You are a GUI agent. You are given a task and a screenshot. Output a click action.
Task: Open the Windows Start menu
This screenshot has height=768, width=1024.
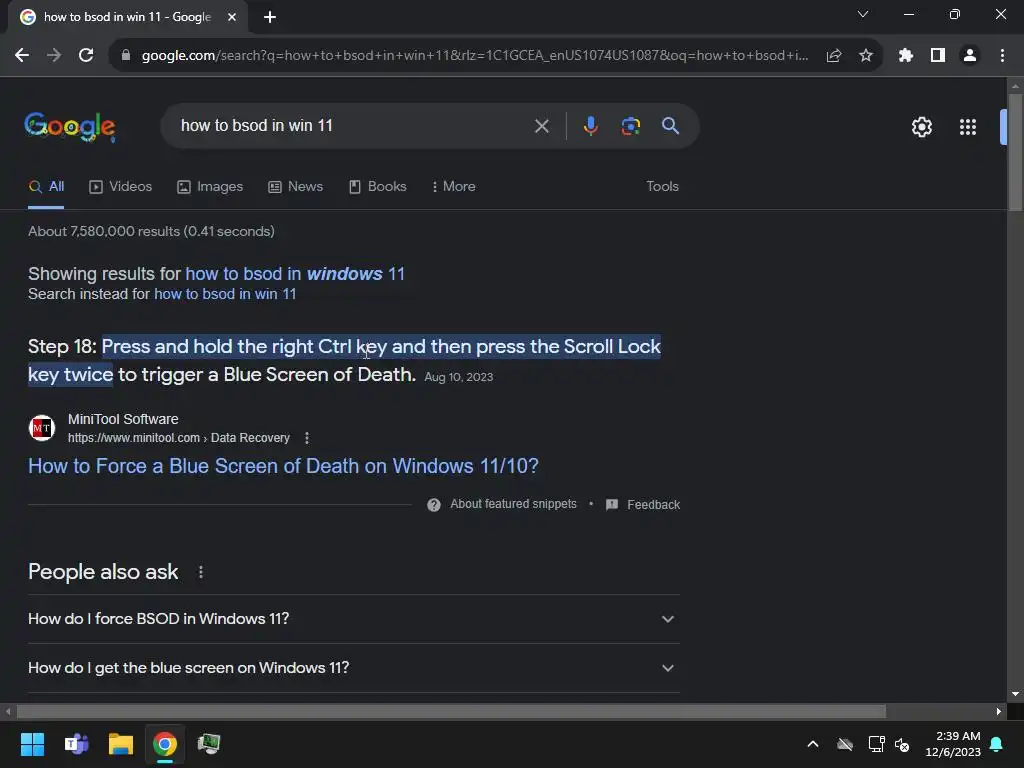pyautogui.click(x=32, y=744)
